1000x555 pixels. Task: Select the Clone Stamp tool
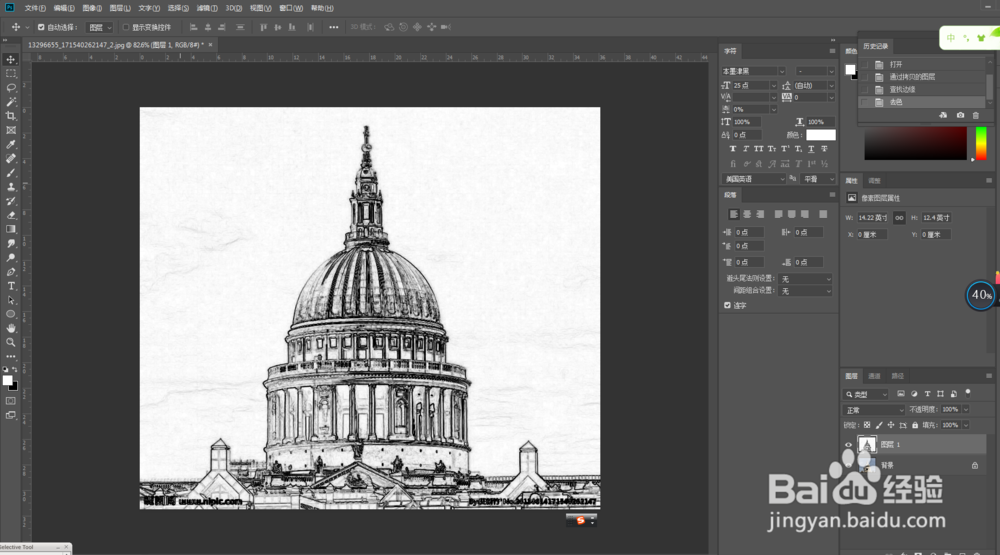pos(11,186)
